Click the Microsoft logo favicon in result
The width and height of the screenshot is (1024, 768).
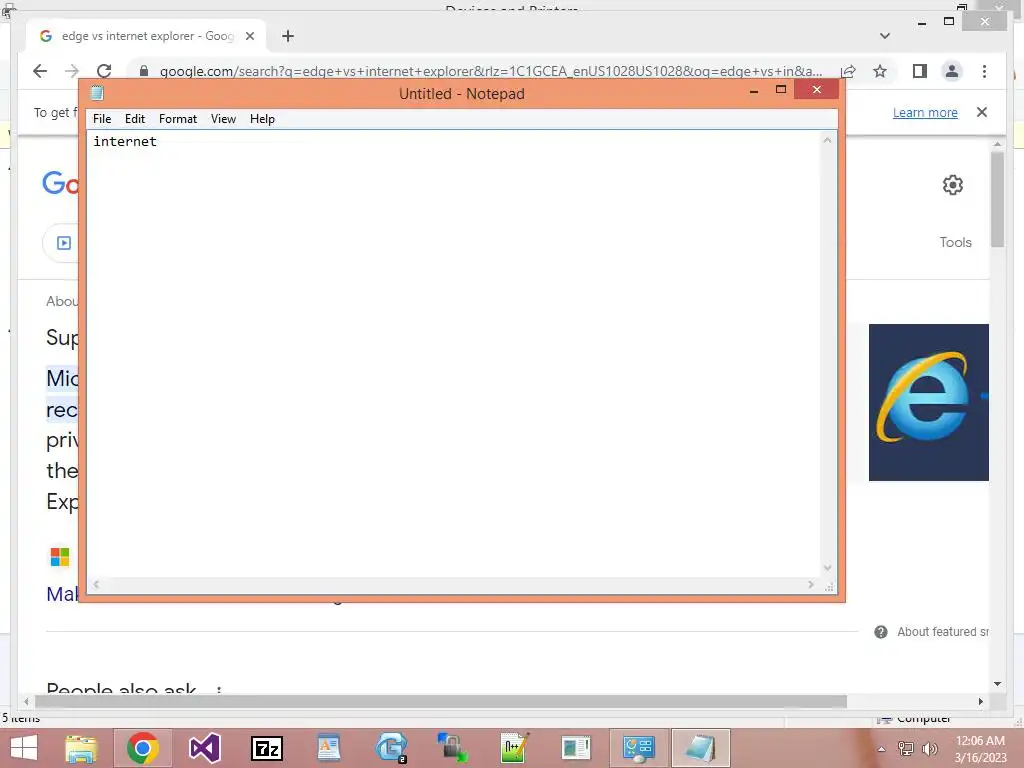tap(60, 557)
